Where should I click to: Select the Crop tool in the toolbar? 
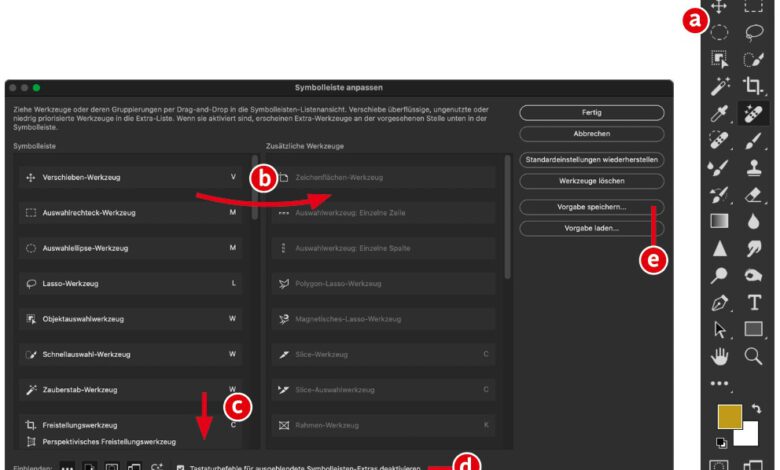753,86
